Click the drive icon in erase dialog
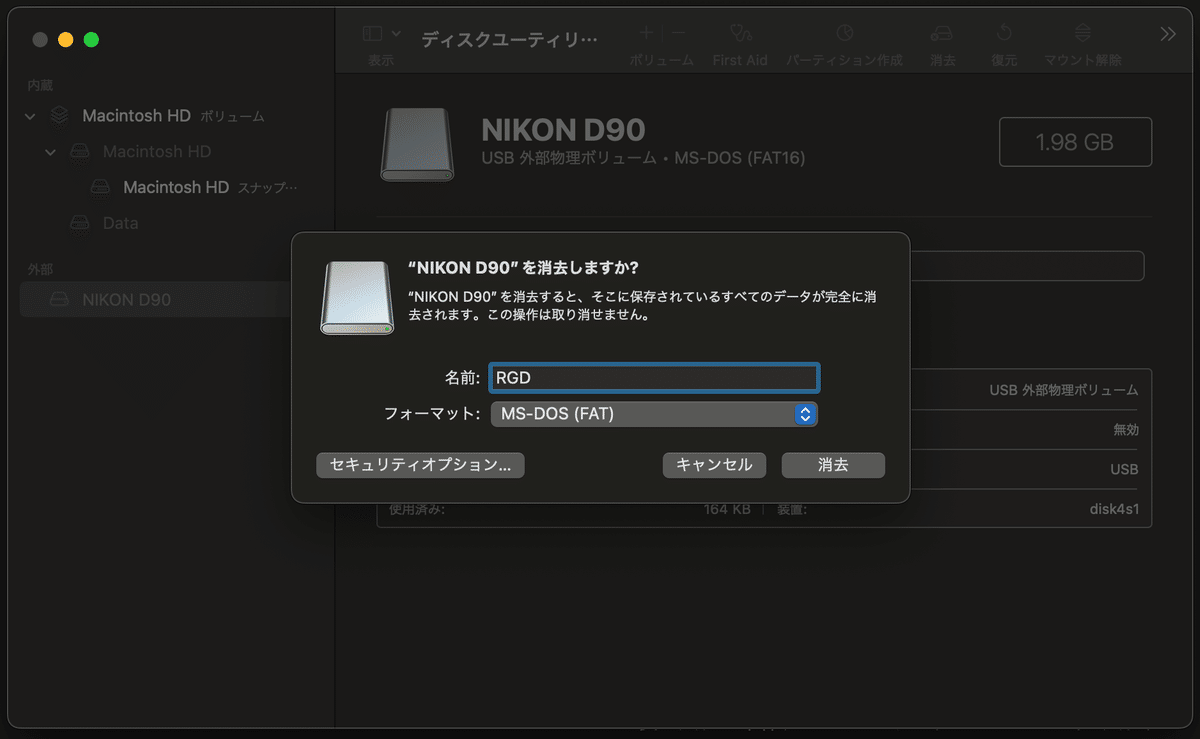Screen dimensions: 1200x739 (x=357, y=298)
